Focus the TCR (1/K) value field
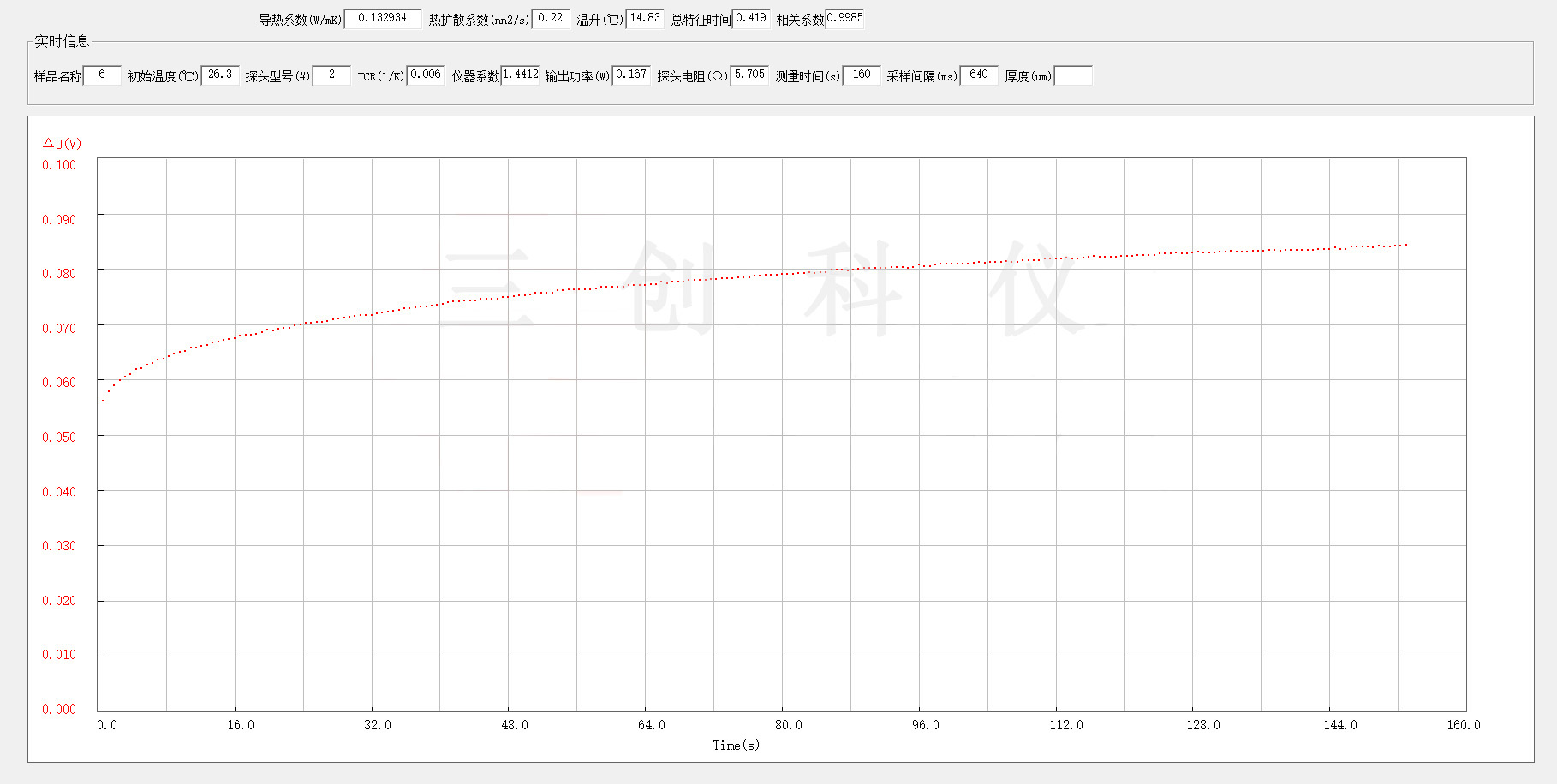 426,75
